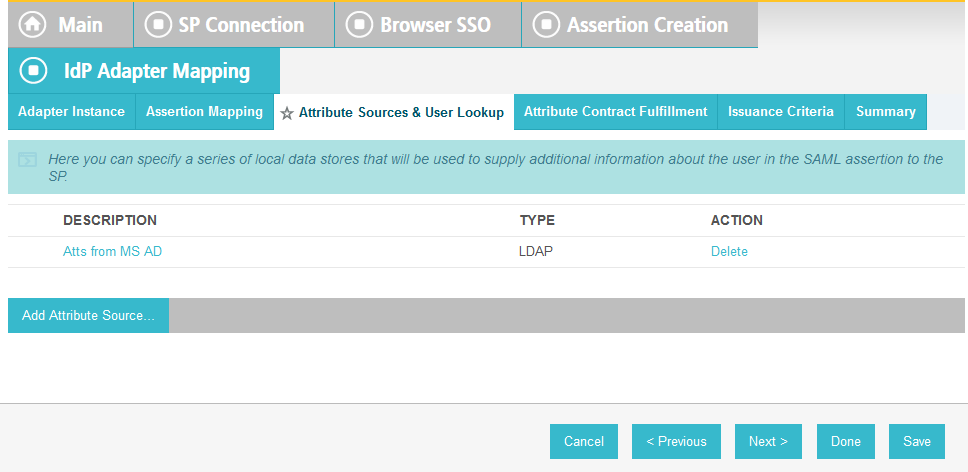Proceed with the Next button
Image resolution: width=968 pixels, height=472 pixels.
[x=768, y=441]
